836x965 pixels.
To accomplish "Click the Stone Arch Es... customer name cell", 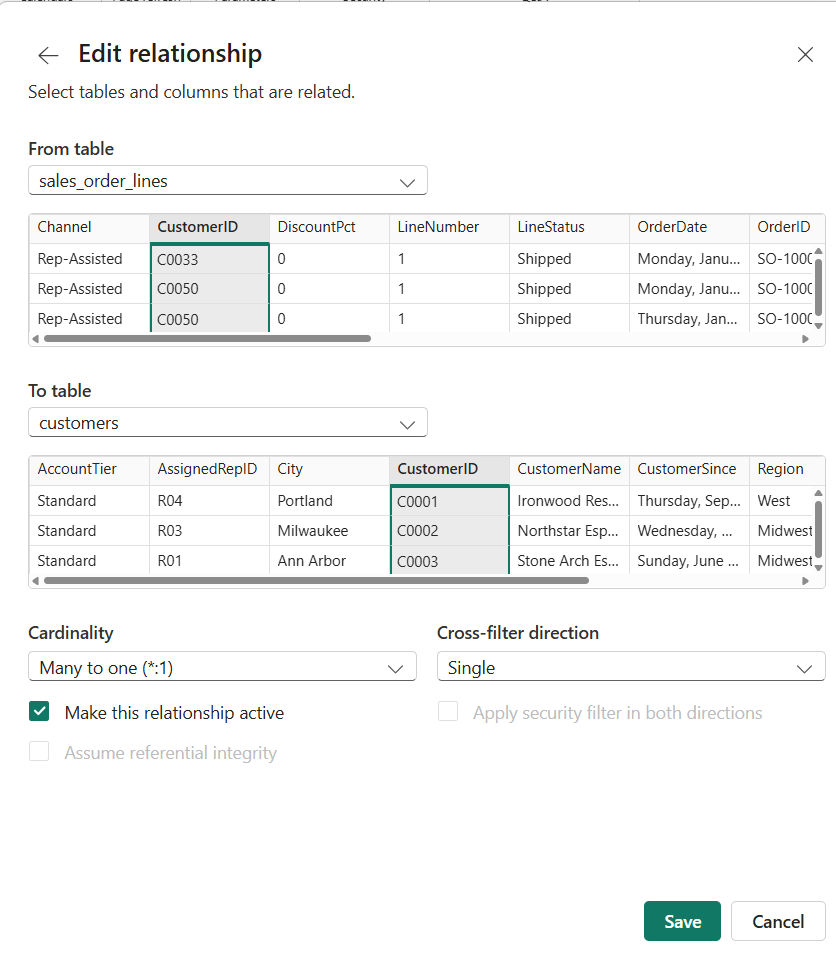I will [x=569, y=561].
